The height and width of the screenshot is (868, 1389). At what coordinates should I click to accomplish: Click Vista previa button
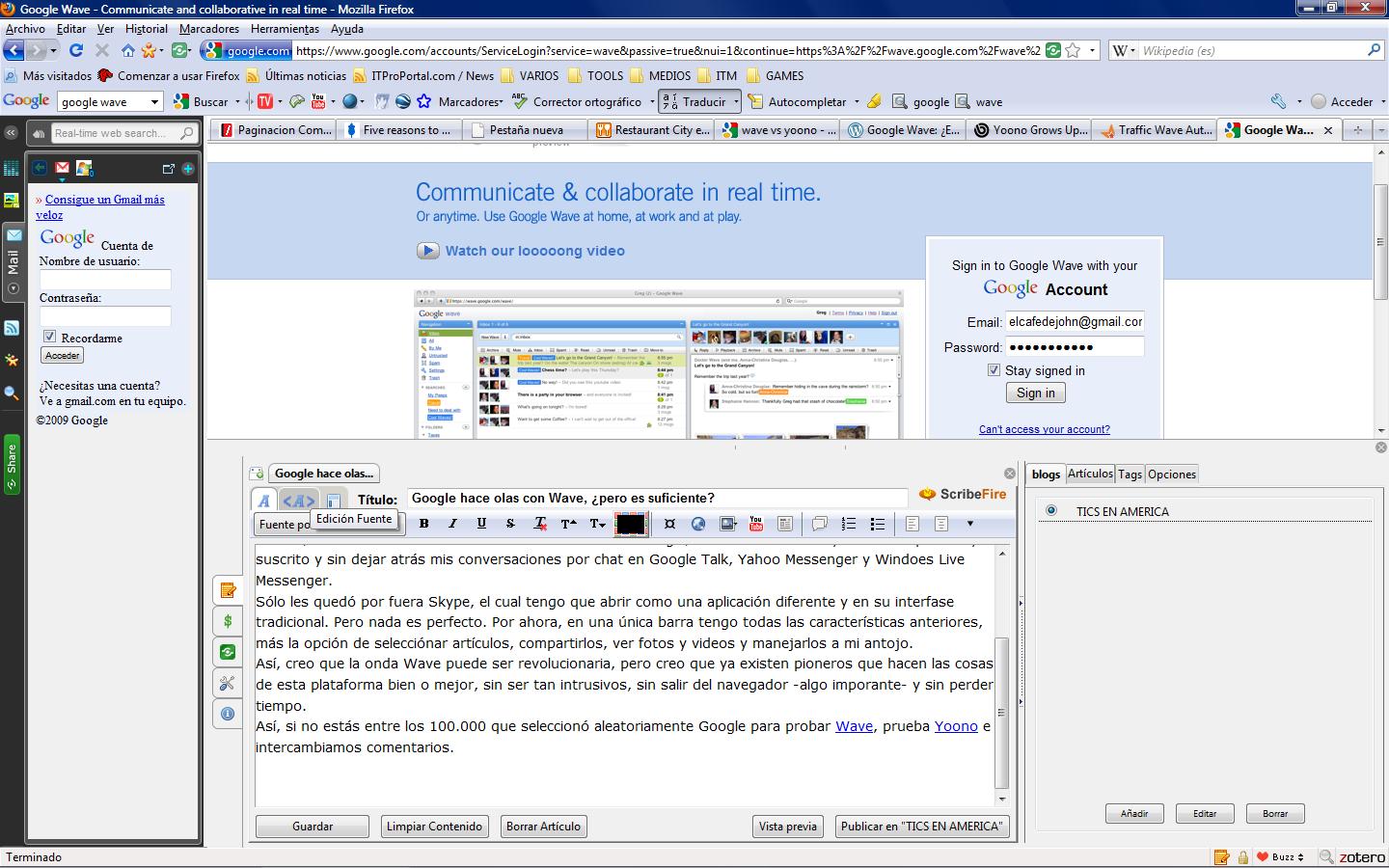click(x=787, y=827)
